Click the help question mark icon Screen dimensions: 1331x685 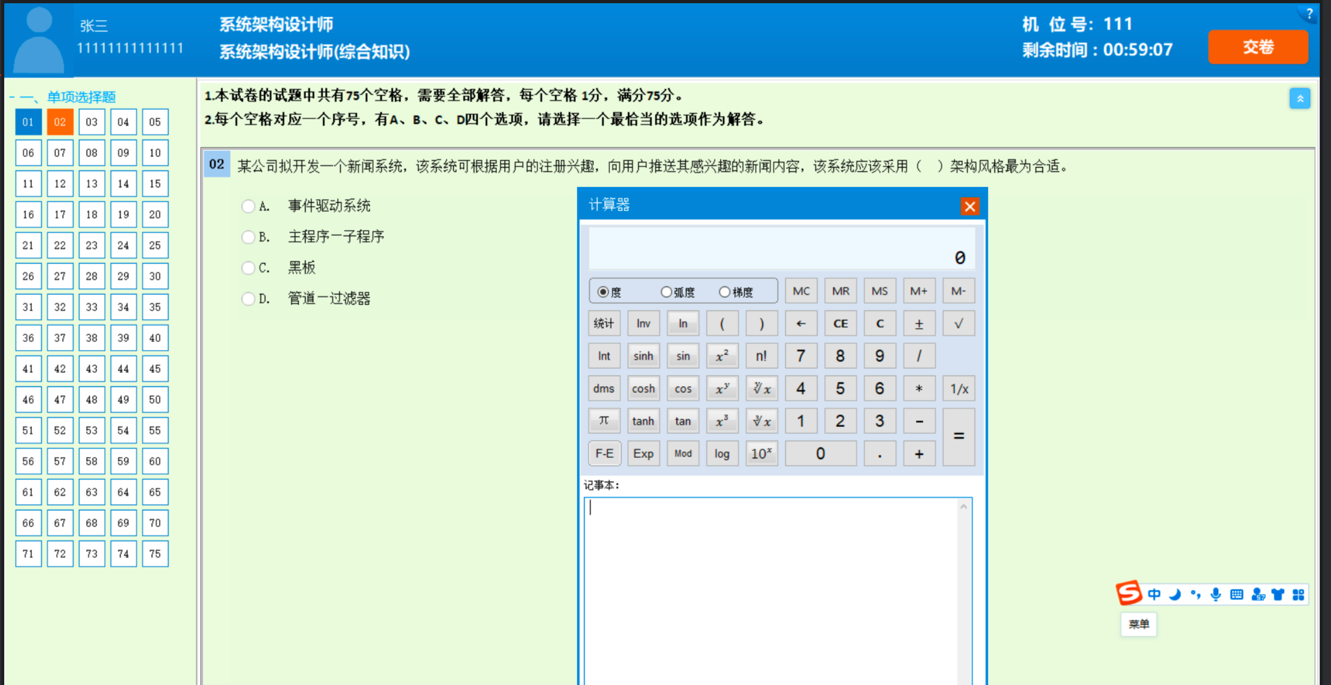point(1309,14)
